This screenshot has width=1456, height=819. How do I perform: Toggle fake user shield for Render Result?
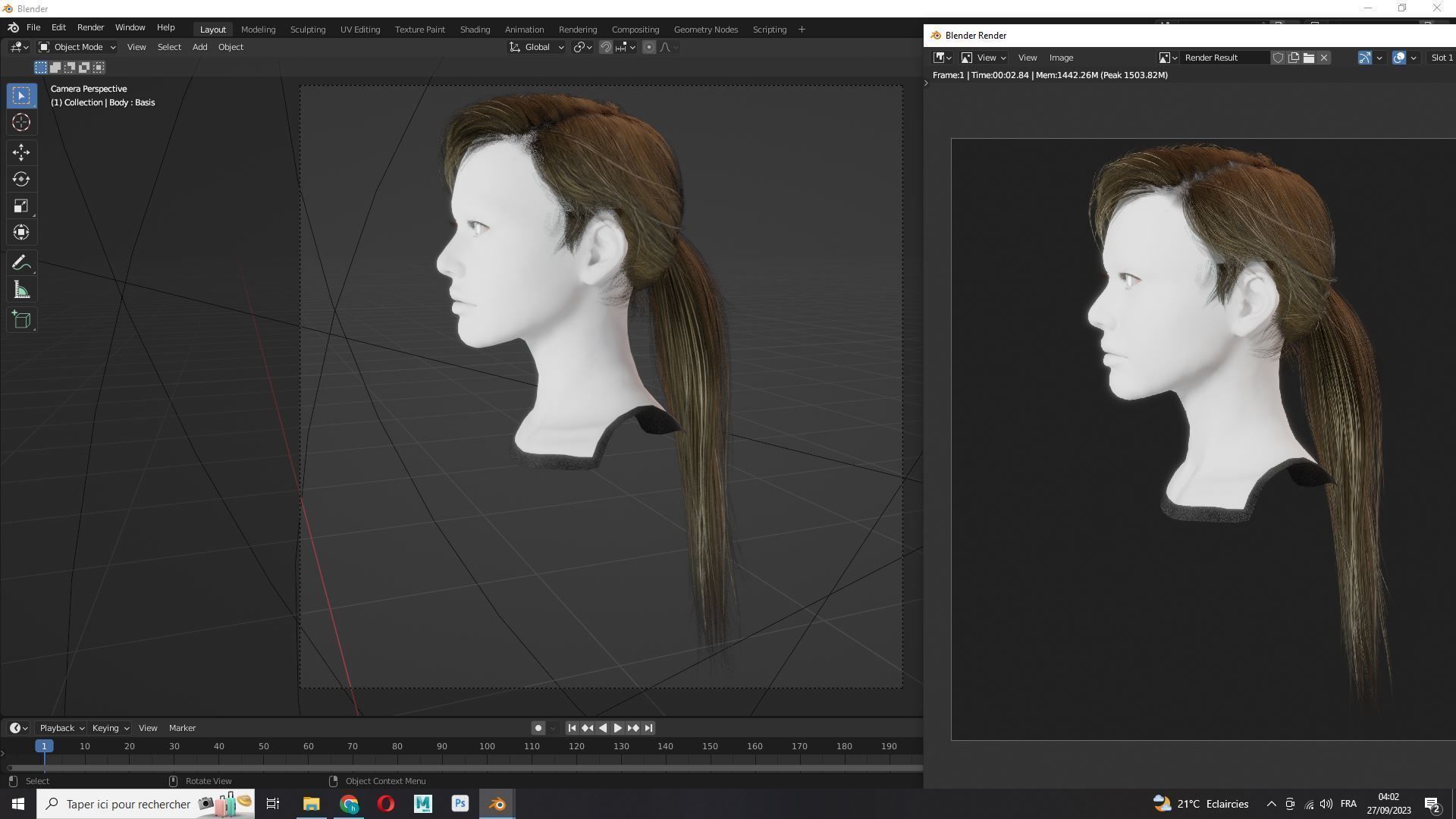coord(1278,58)
